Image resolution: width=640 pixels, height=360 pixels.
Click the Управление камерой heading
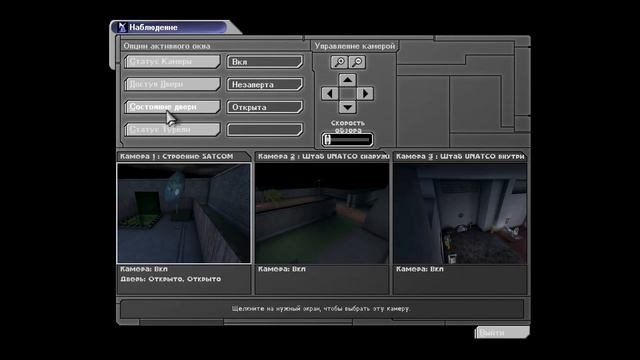coord(355,46)
